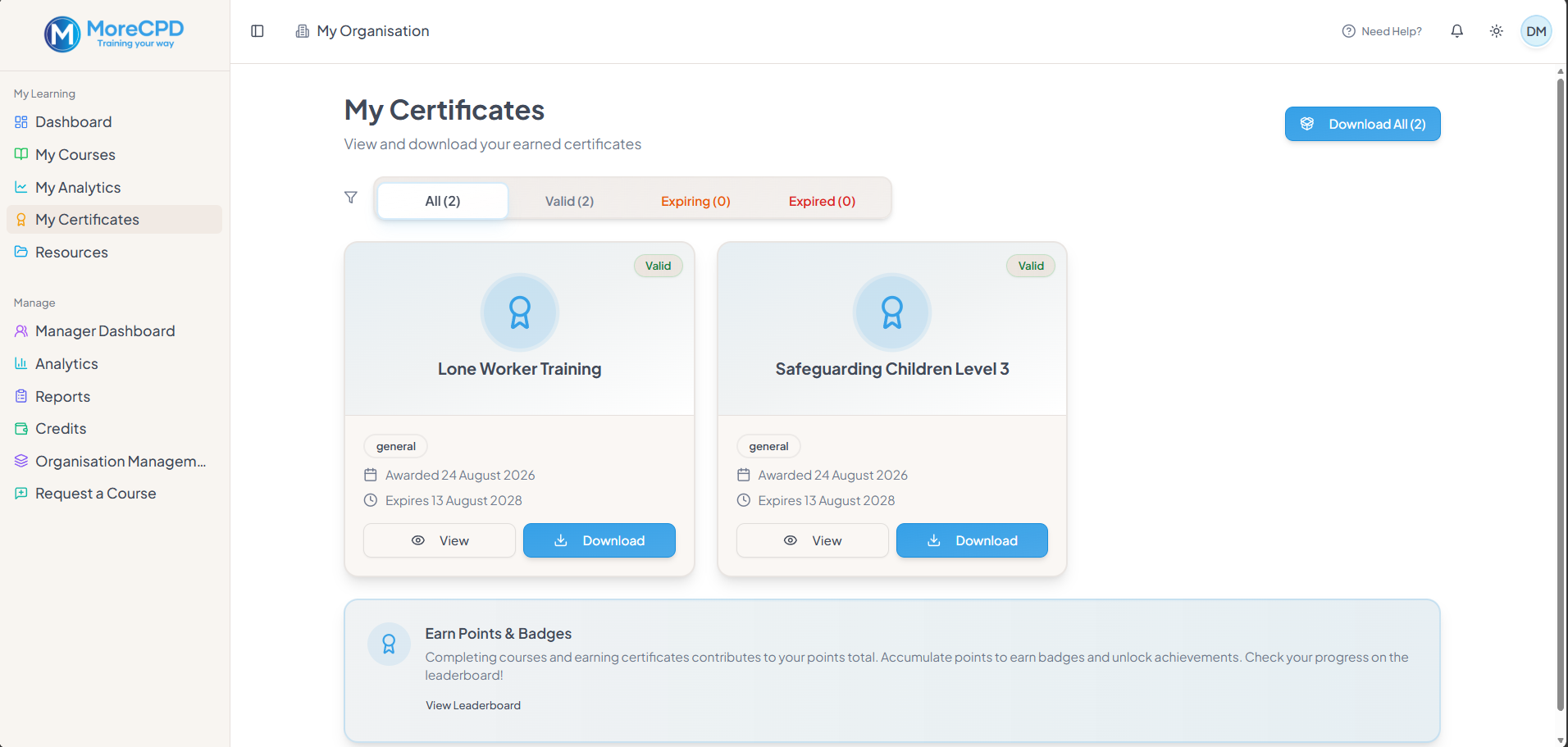
Task: Click Lone Worker Training title
Action: pyautogui.click(x=520, y=369)
